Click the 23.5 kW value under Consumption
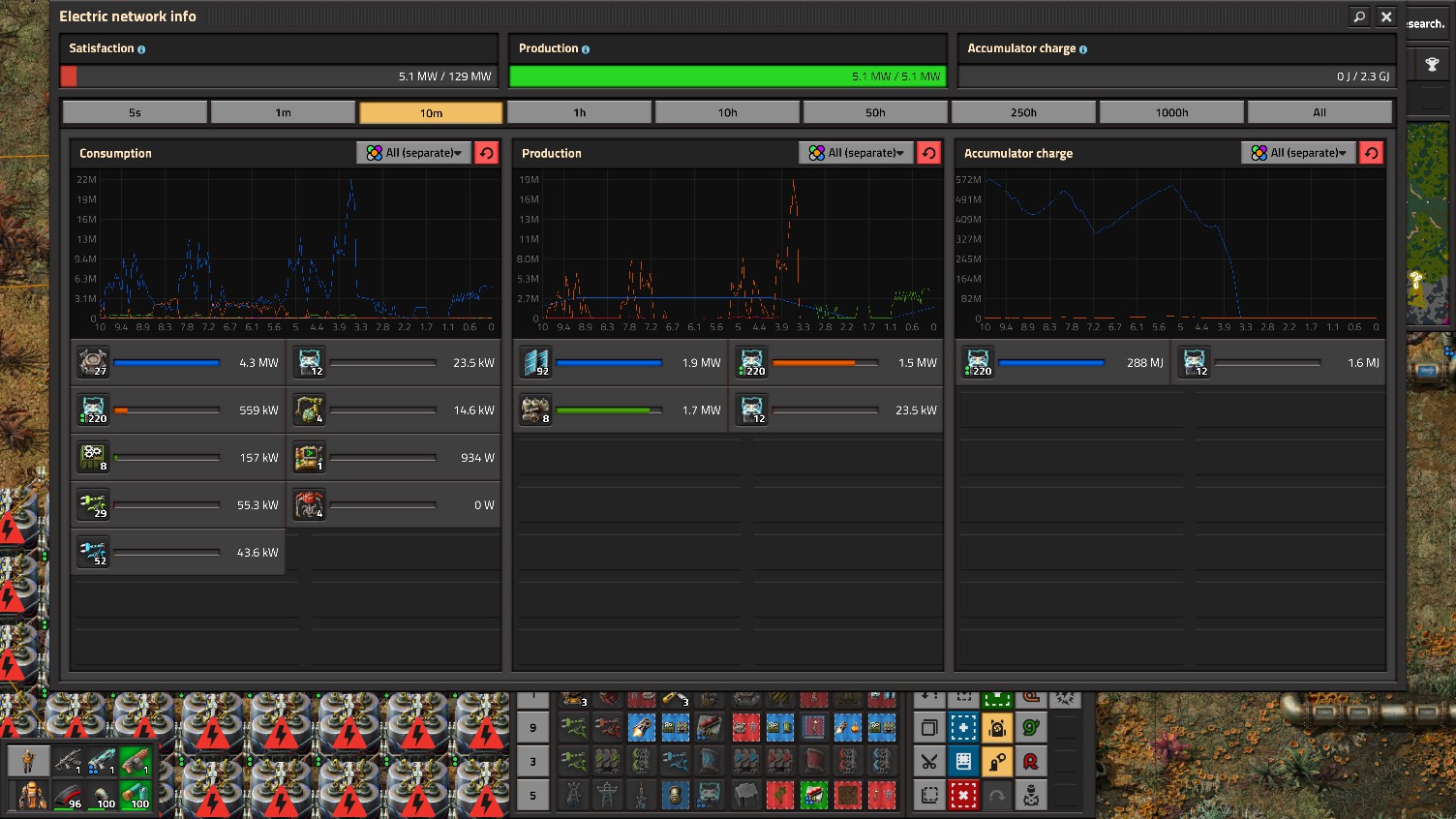This screenshot has height=819, width=1456. click(473, 363)
